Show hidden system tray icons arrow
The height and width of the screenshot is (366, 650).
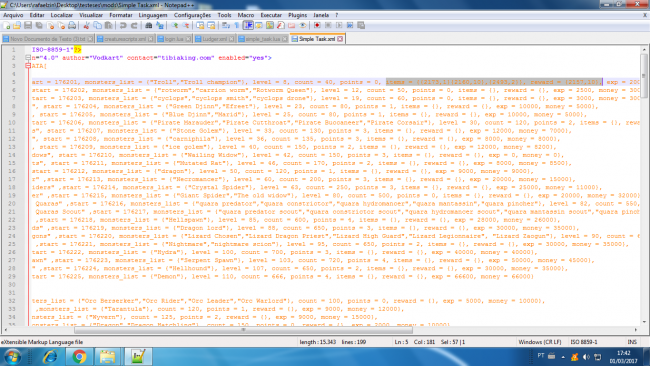pyautogui.click(x=563, y=356)
